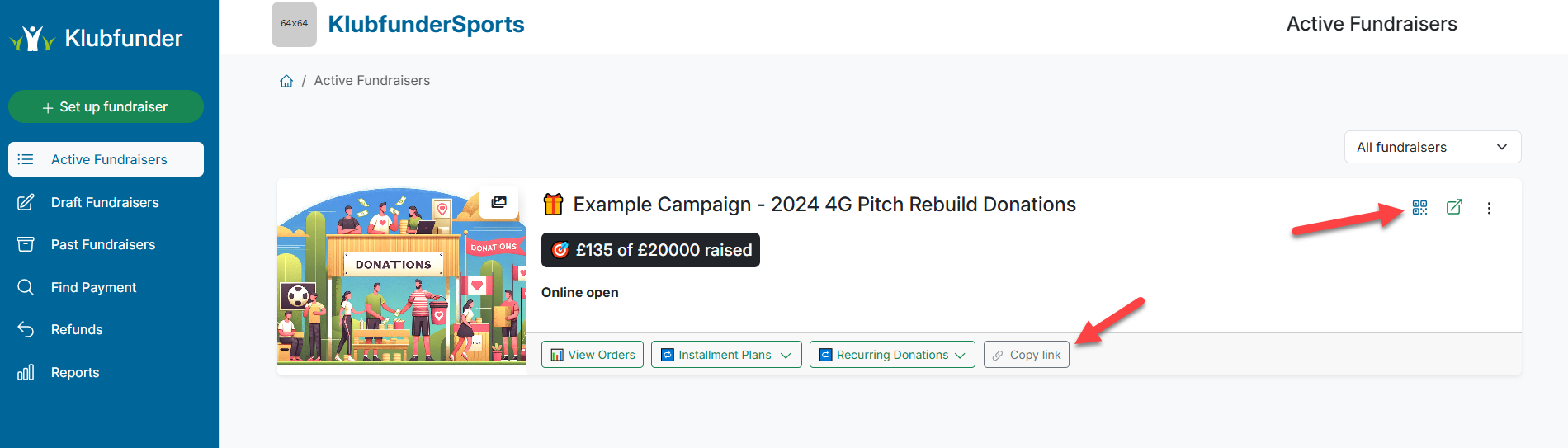Select Find Payment in the sidebar
1568x448 pixels.
[x=93, y=287]
